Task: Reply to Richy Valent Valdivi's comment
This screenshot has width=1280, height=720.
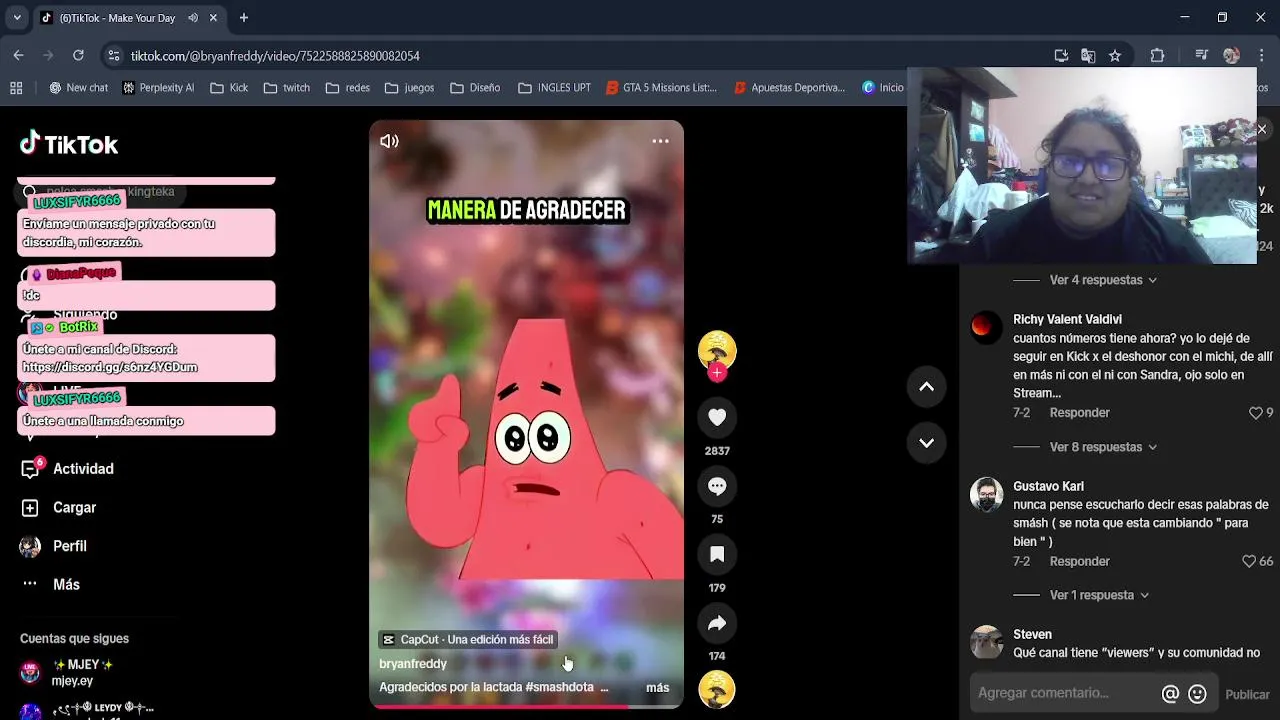Action: pyautogui.click(x=1079, y=413)
